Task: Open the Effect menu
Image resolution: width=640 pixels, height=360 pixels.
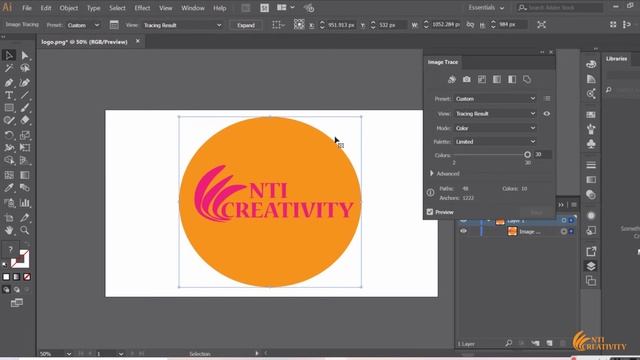Action: 142,8
